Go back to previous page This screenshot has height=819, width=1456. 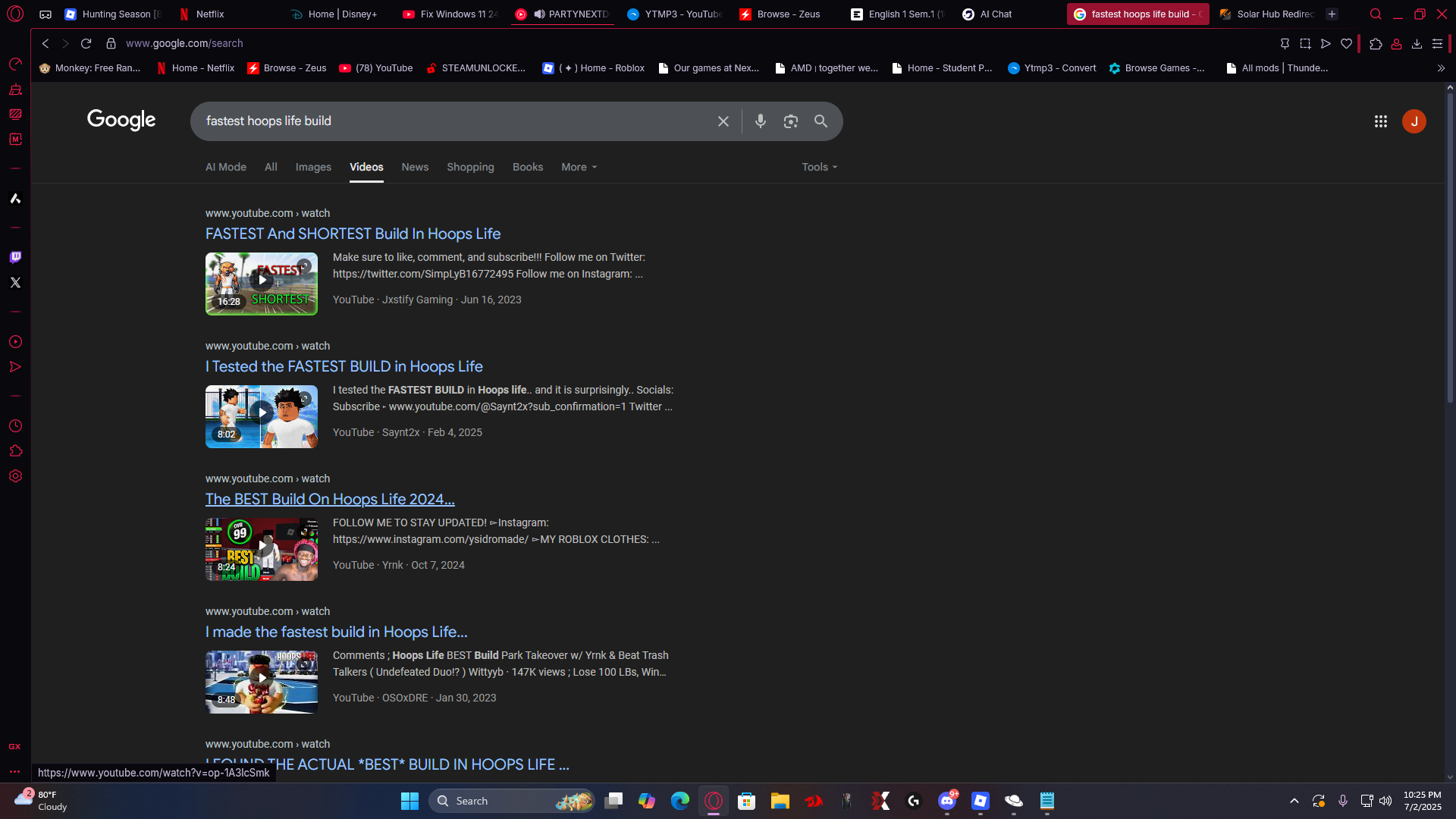coord(45,43)
